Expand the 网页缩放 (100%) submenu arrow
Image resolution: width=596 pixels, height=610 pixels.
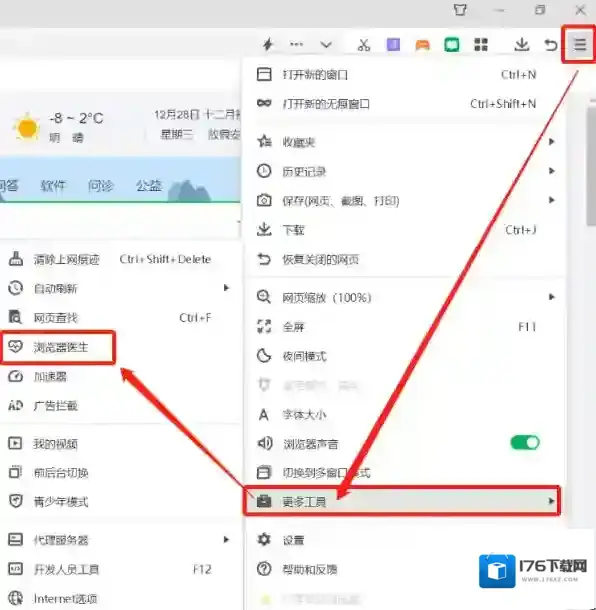[551, 297]
